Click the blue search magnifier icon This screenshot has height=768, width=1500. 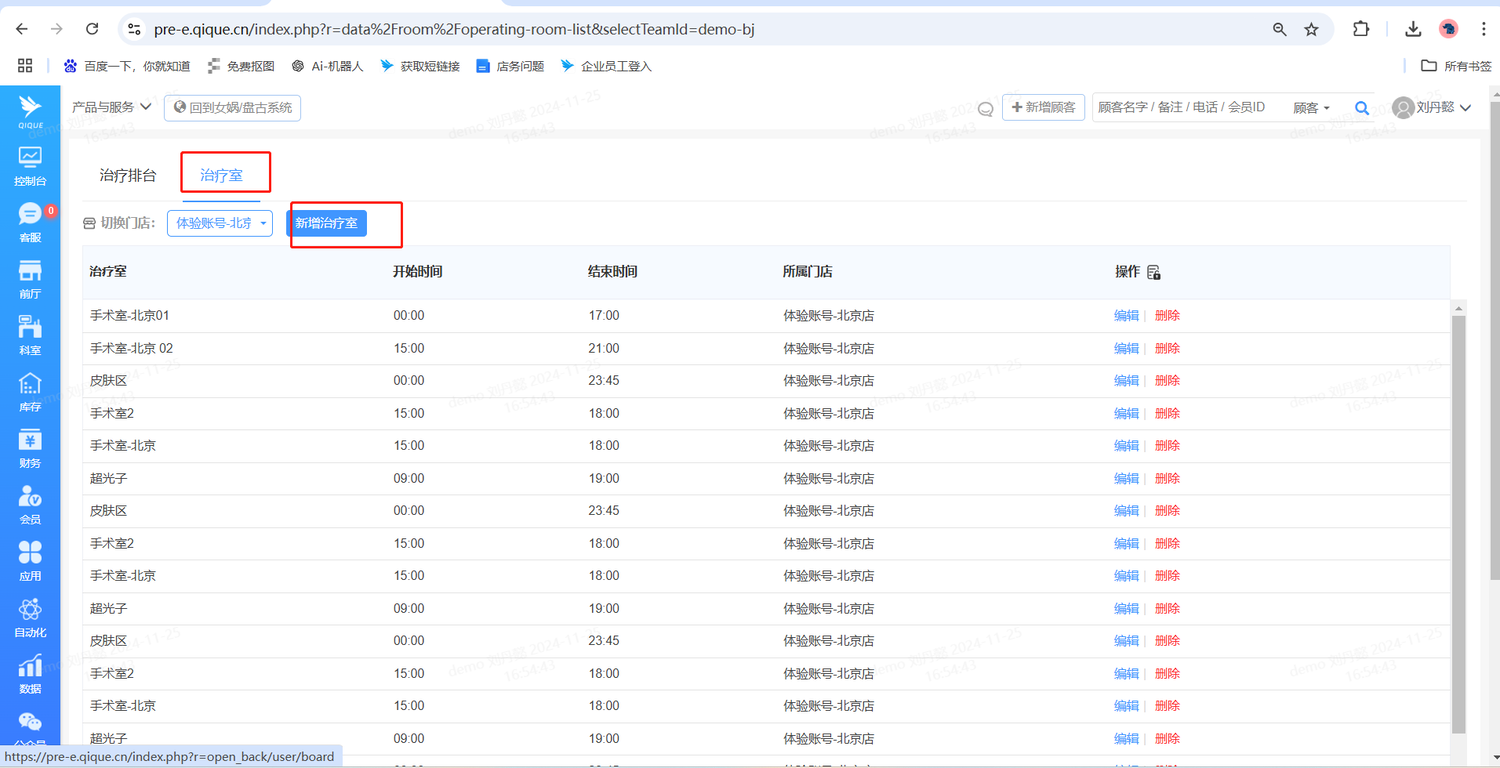click(x=1361, y=108)
